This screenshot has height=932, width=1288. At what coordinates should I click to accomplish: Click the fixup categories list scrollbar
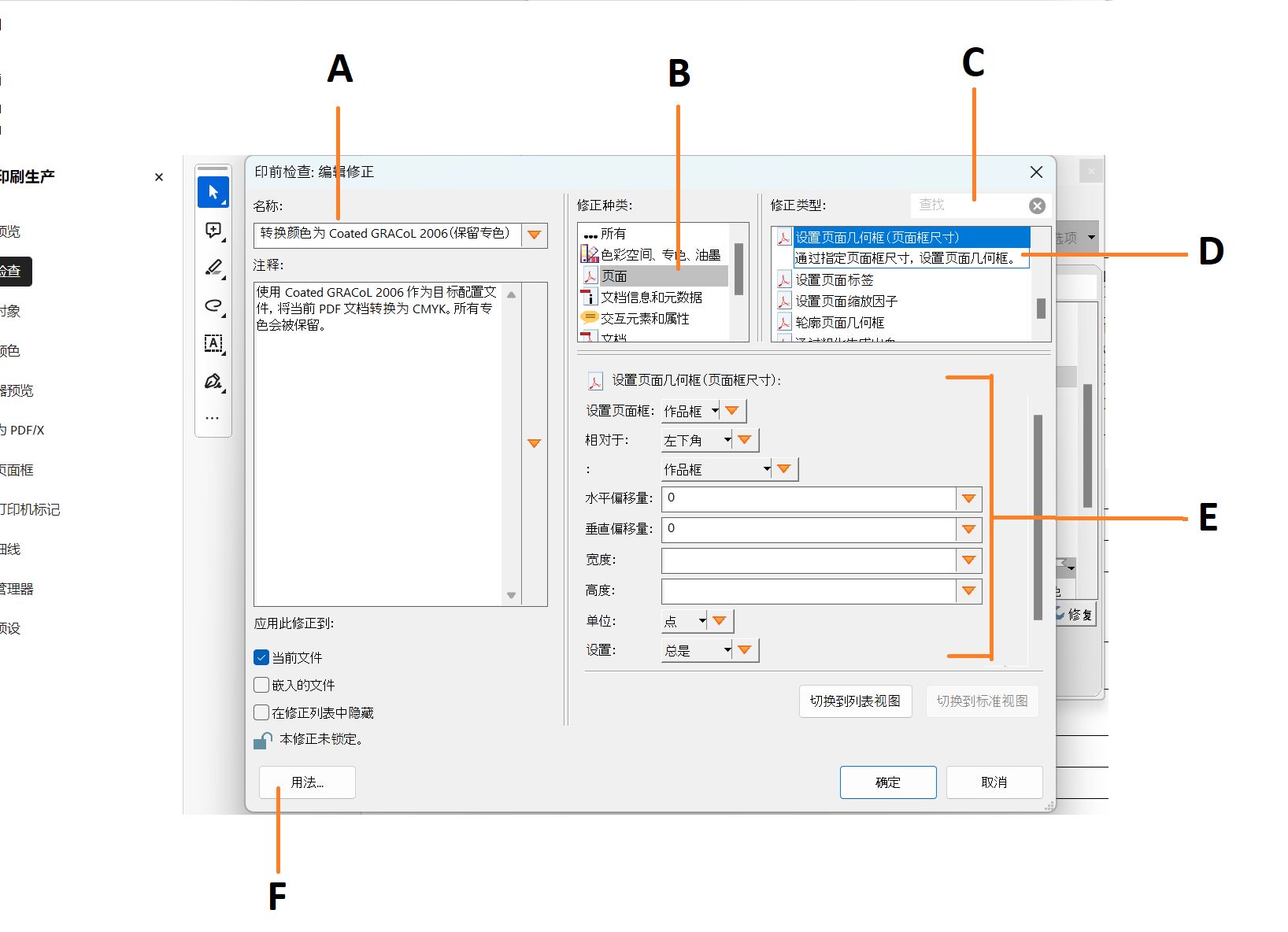[738, 269]
